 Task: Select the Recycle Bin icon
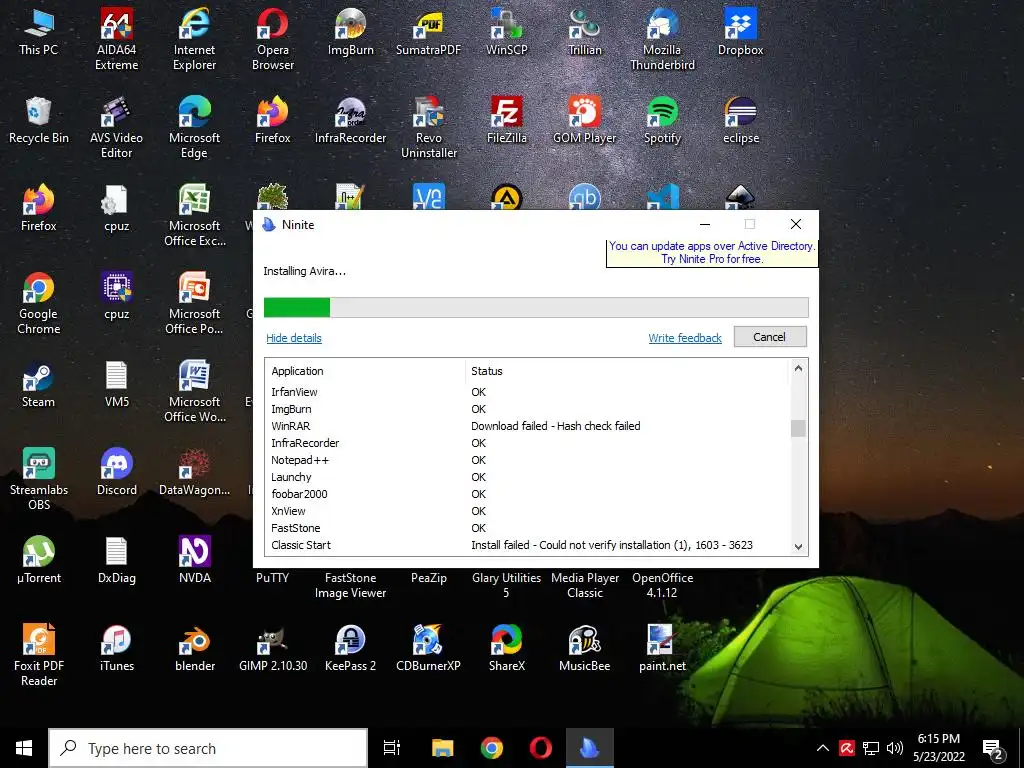click(39, 121)
